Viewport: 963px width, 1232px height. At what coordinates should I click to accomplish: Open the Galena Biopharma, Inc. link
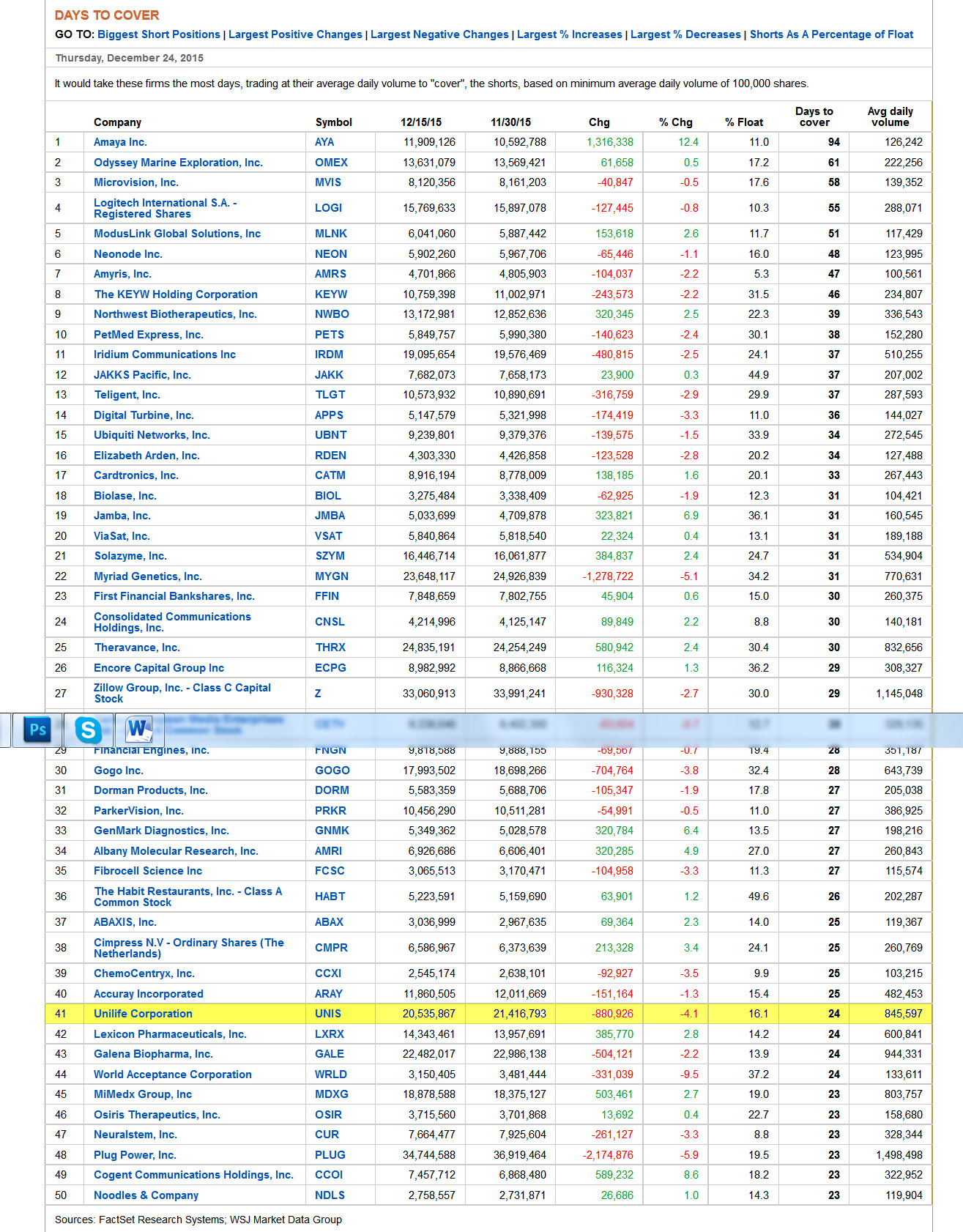tap(153, 1054)
